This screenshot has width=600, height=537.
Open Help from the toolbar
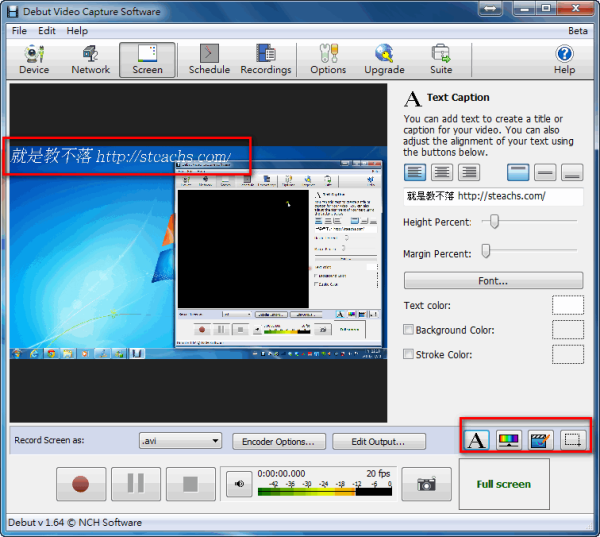564,60
